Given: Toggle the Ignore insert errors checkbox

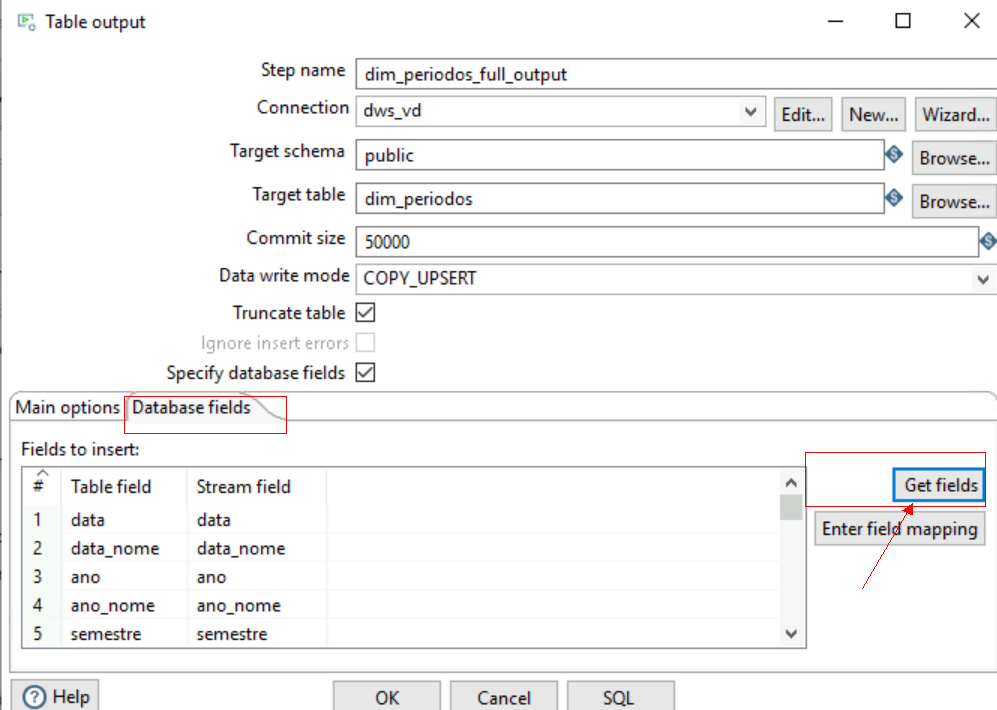Looking at the screenshot, I should [x=366, y=343].
